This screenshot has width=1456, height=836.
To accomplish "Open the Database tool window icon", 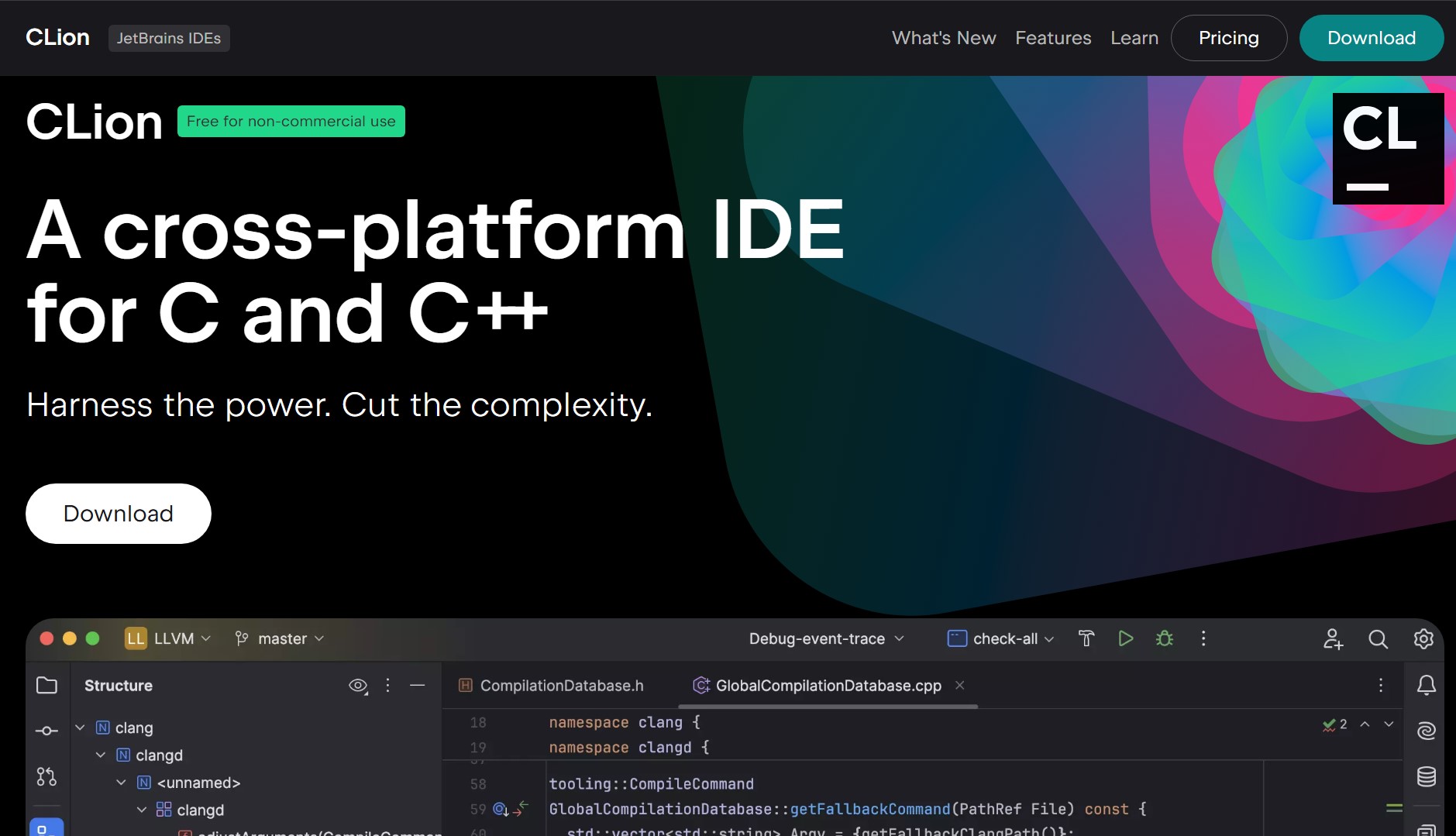I will coord(1427,776).
